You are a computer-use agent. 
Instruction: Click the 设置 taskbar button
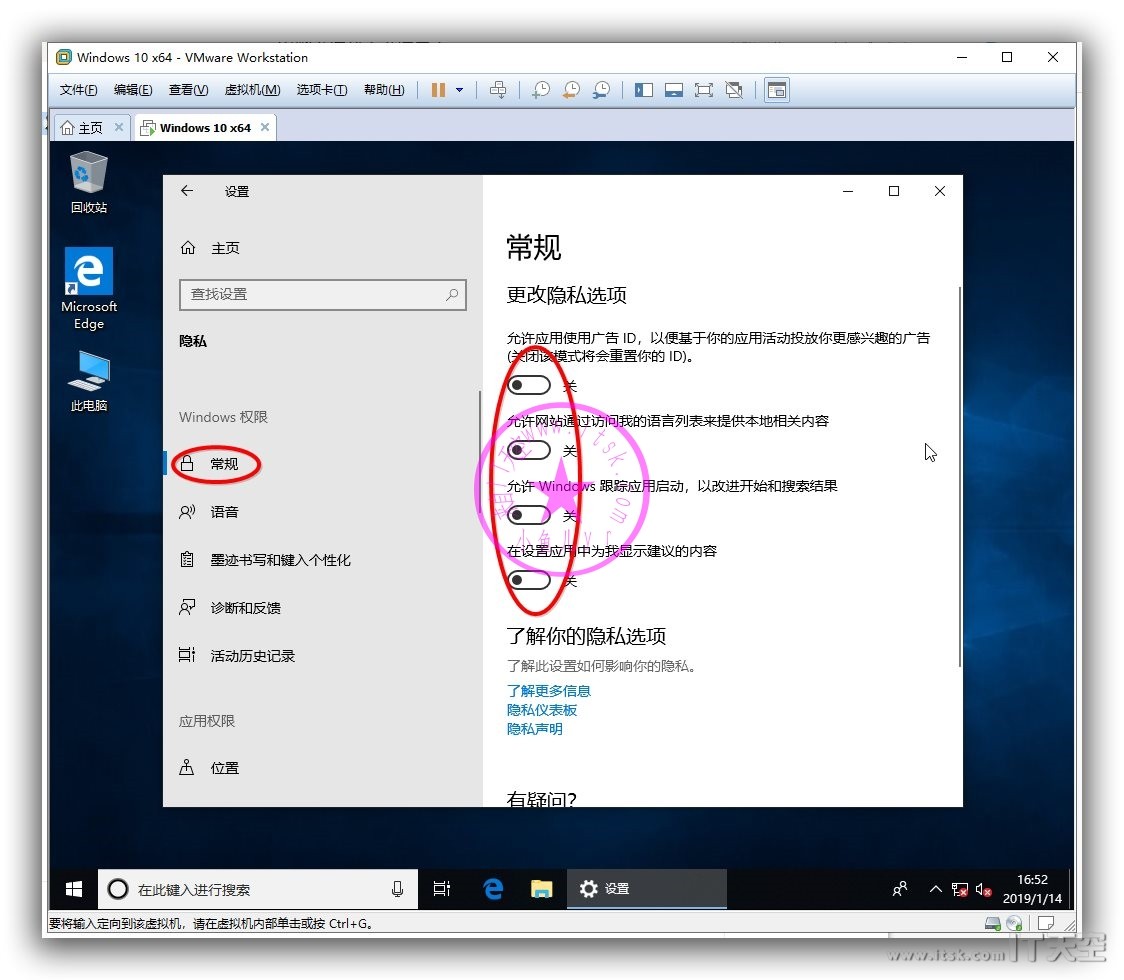[x=647, y=889]
